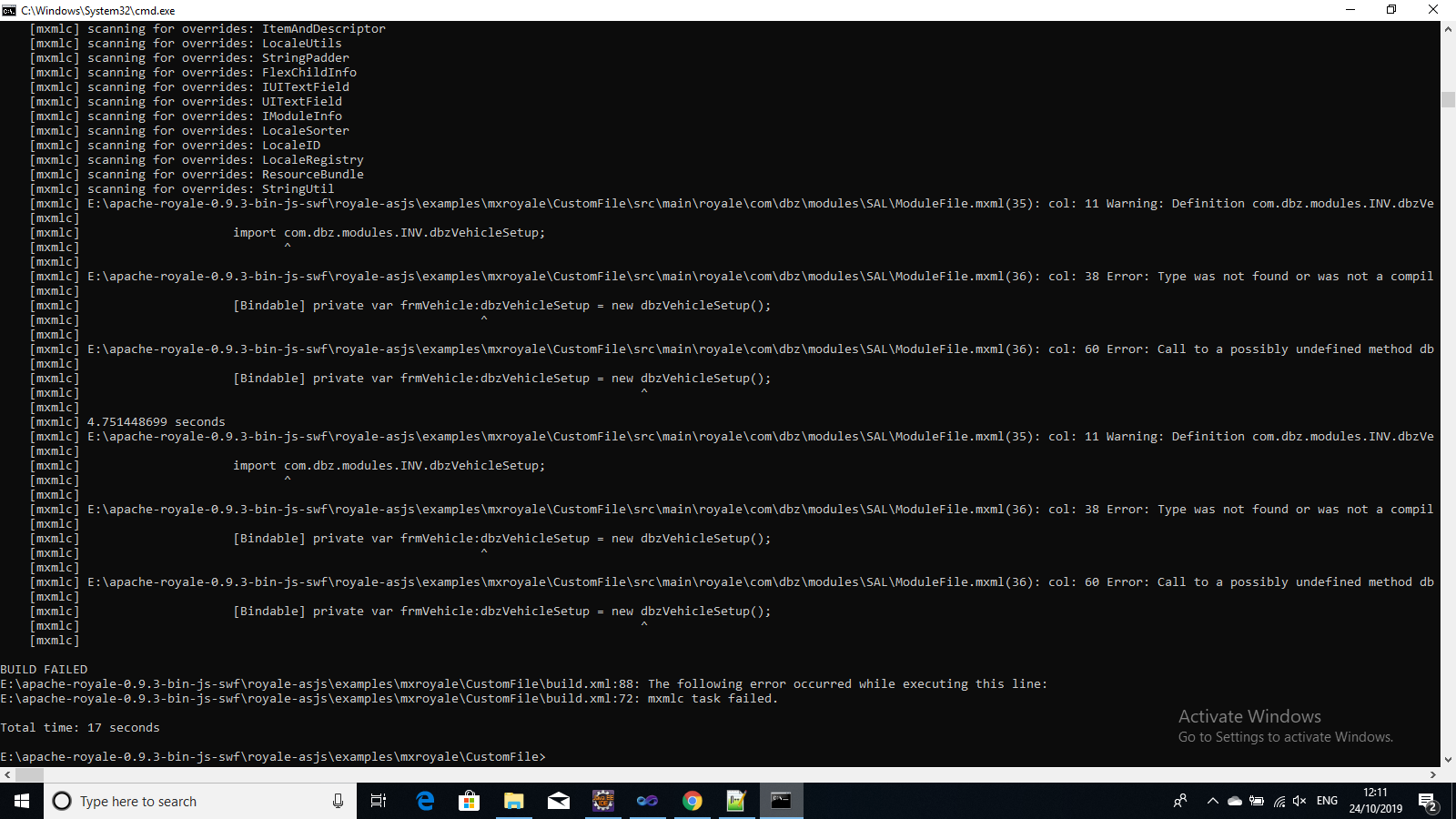Viewport: 1456px width, 819px height.
Task: Launch Eclipse Java EE IDE
Action: tap(602, 801)
